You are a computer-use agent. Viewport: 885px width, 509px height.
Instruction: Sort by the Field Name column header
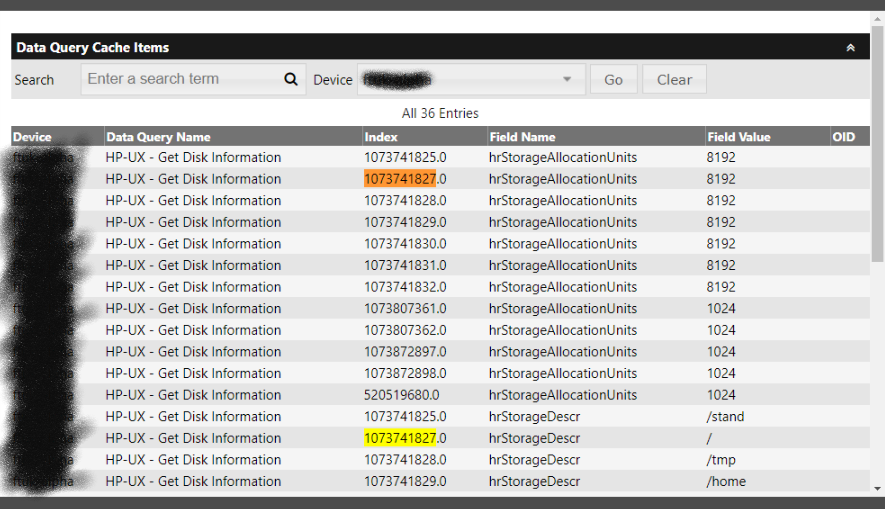(x=522, y=137)
